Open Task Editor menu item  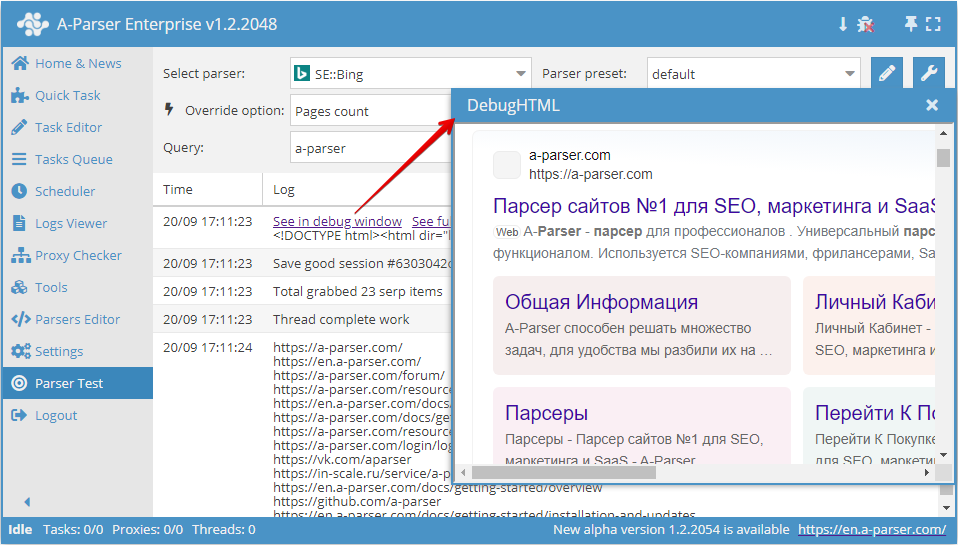pyautogui.click(x=78, y=127)
